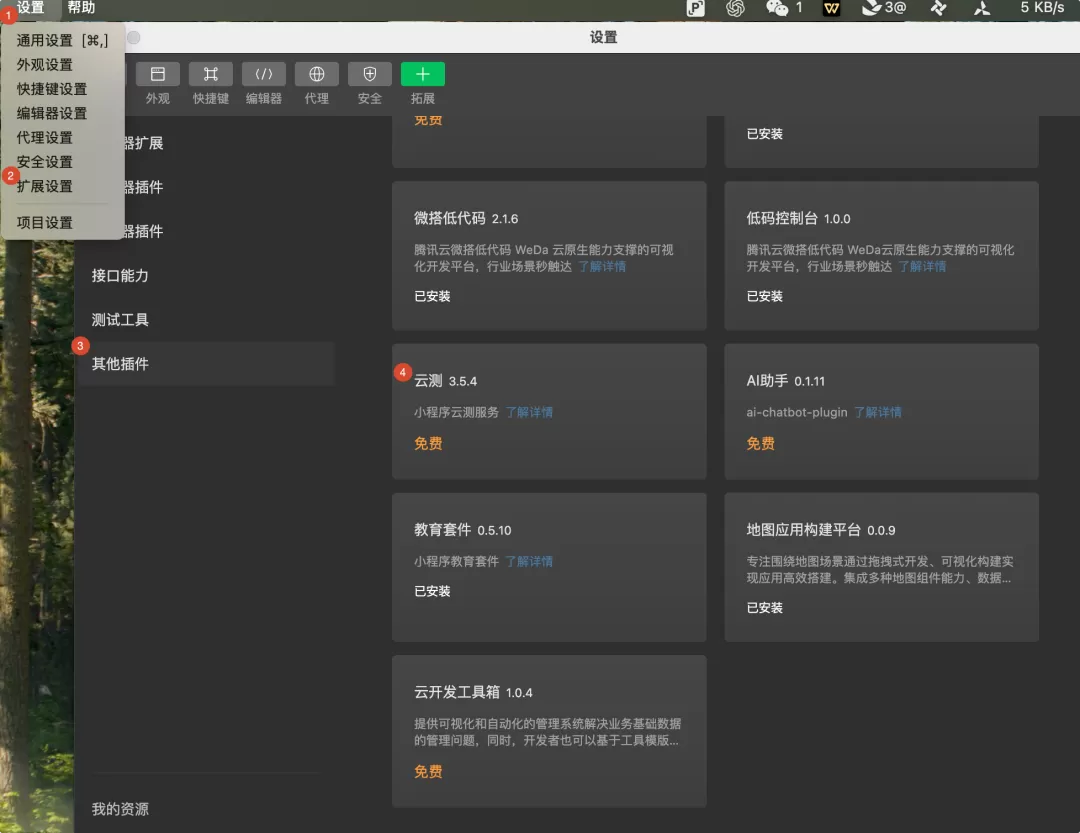Click 免费 to install 云开发工具箱
Image resolution: width=1080 pixels, height=833 pixels.
pos(428,772)
